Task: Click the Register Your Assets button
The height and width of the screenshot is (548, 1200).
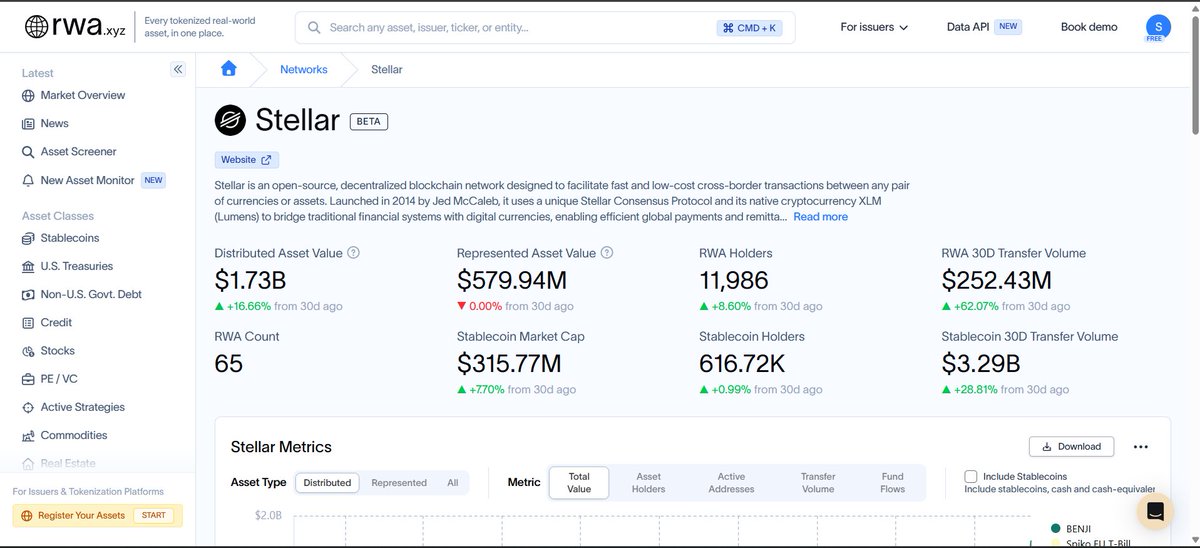Action: [96, 516]
